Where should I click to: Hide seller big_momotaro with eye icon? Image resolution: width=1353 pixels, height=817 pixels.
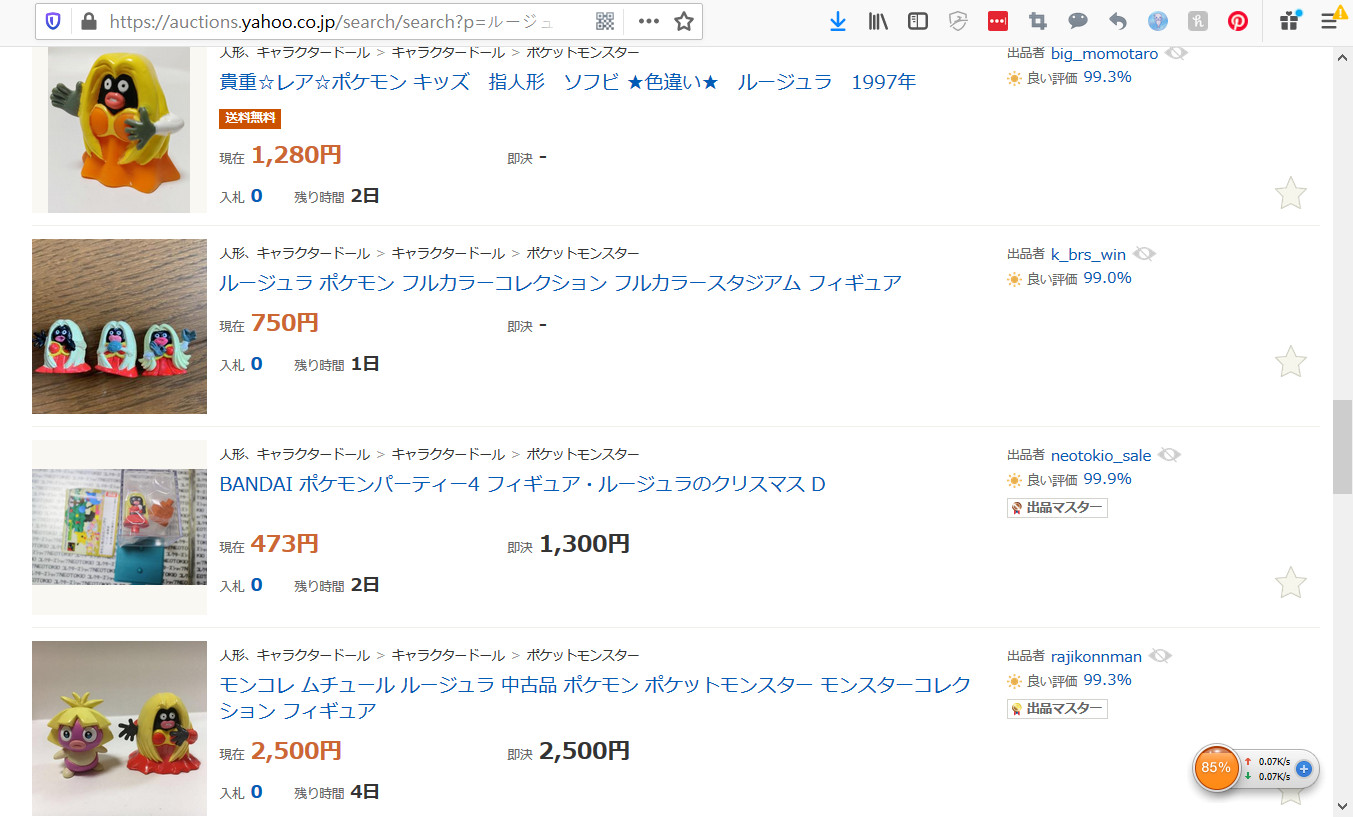pyautogui.click(x=1176, y=53)
